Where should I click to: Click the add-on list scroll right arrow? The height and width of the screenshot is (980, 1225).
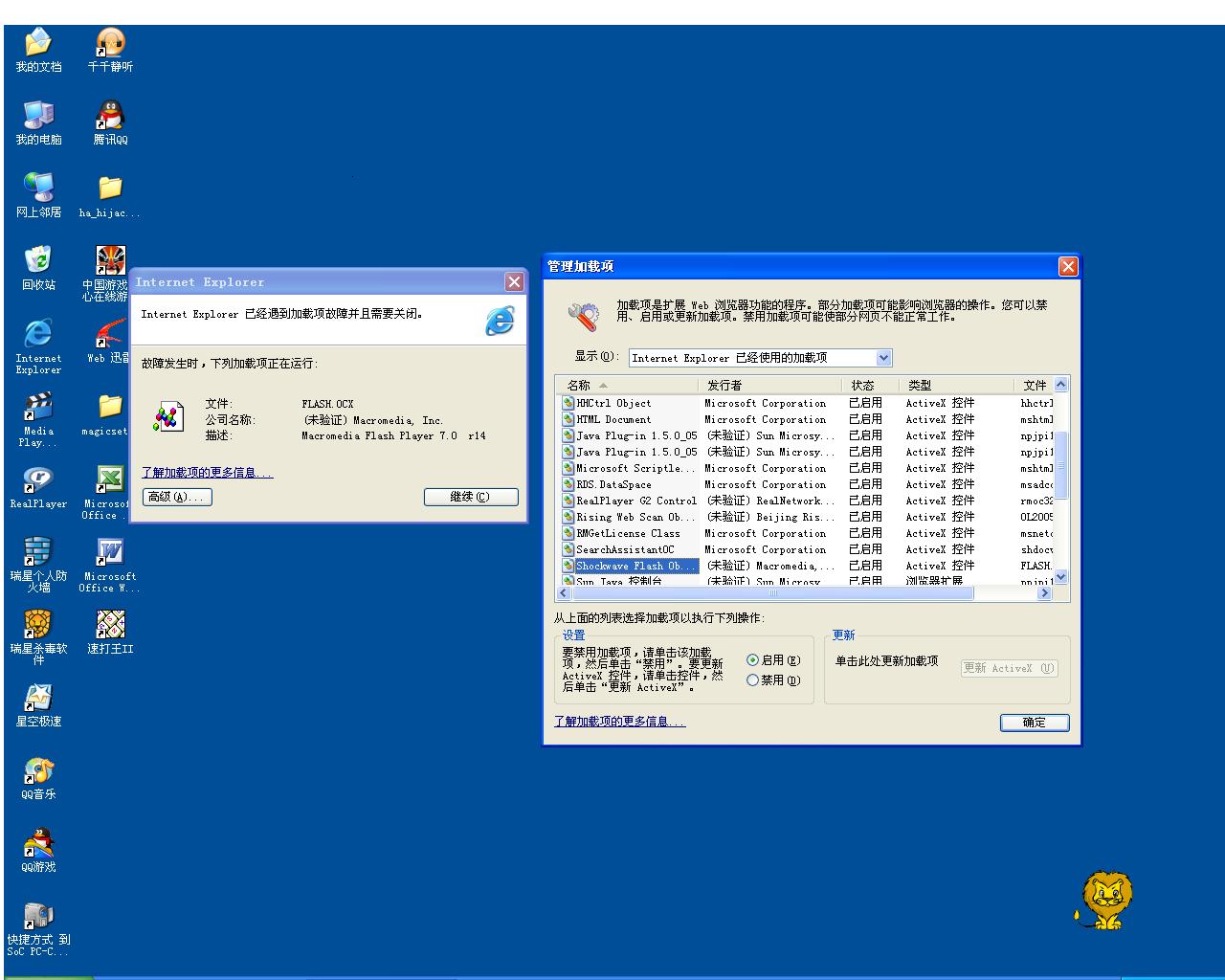(x=1044, y=593)
